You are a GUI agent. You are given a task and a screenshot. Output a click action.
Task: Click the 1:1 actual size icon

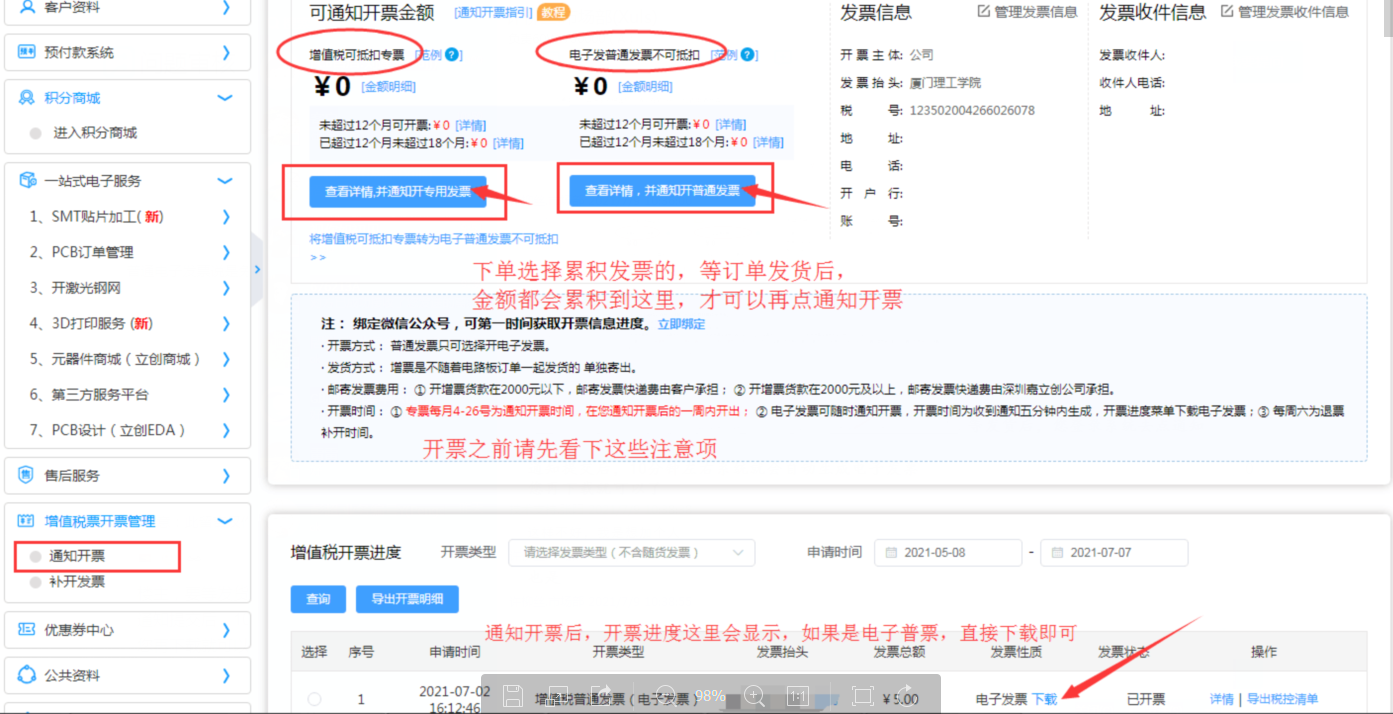(798, 695)
